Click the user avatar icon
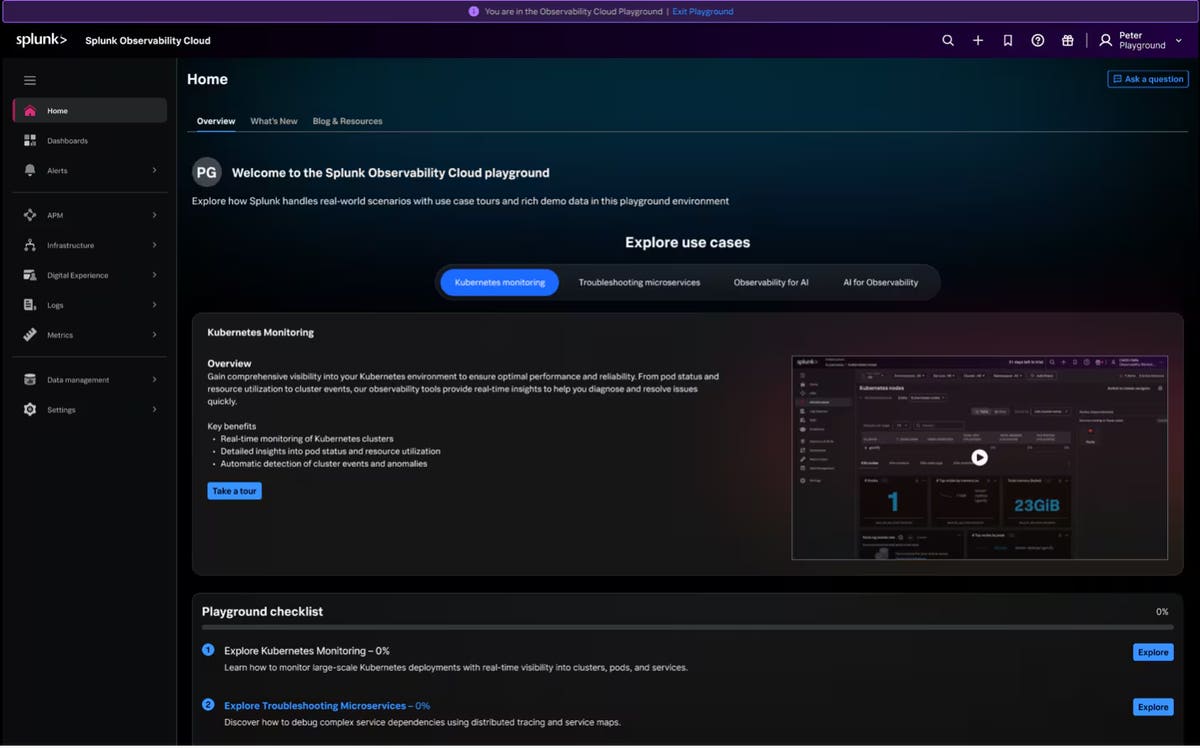Image resolution: width=1200 pixels, height=749 pixels. [x=1105, y=40]
